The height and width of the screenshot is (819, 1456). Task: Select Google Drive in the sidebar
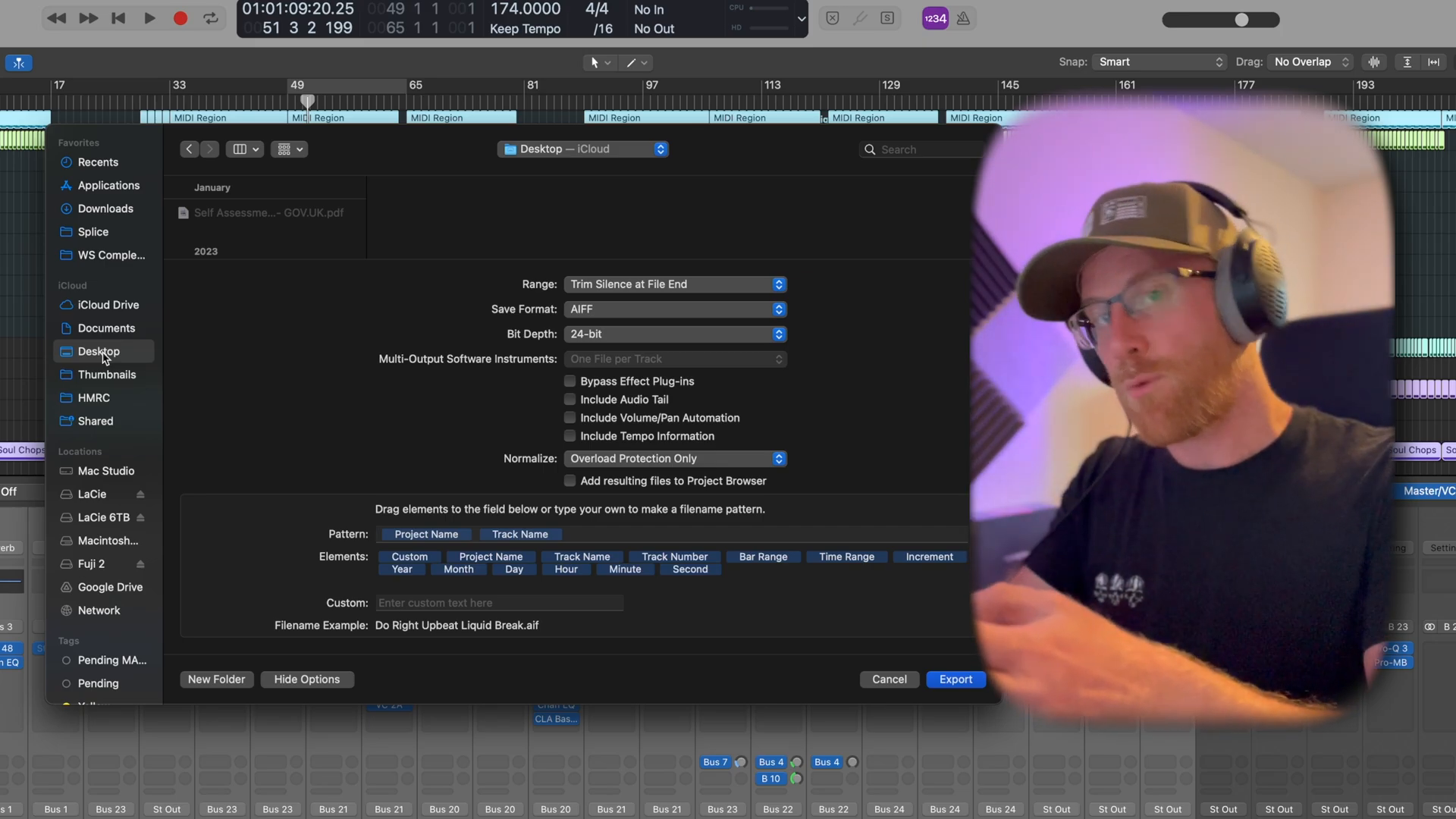[110, 588]
